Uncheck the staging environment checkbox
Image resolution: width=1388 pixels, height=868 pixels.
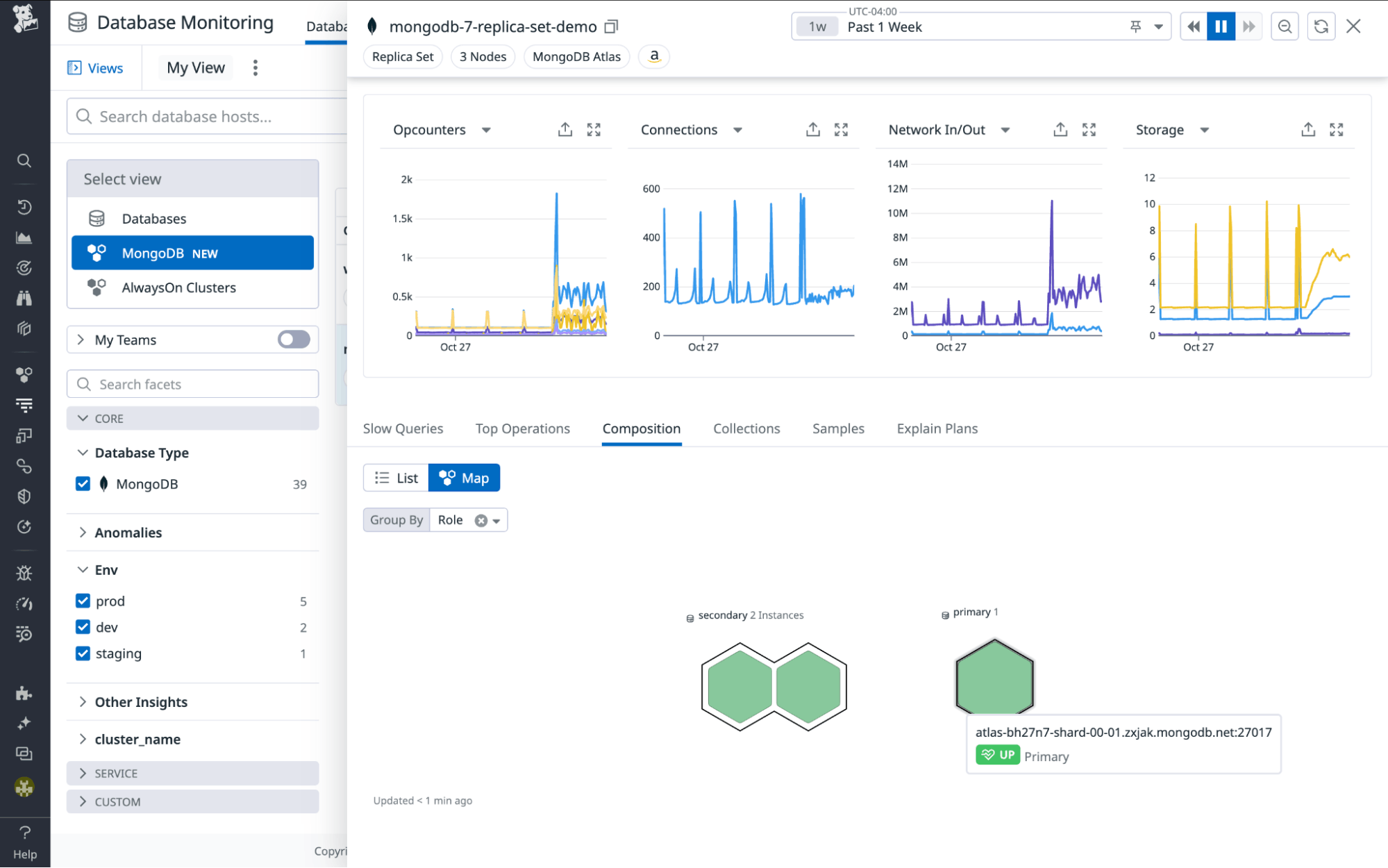click(x=83, y=653)
